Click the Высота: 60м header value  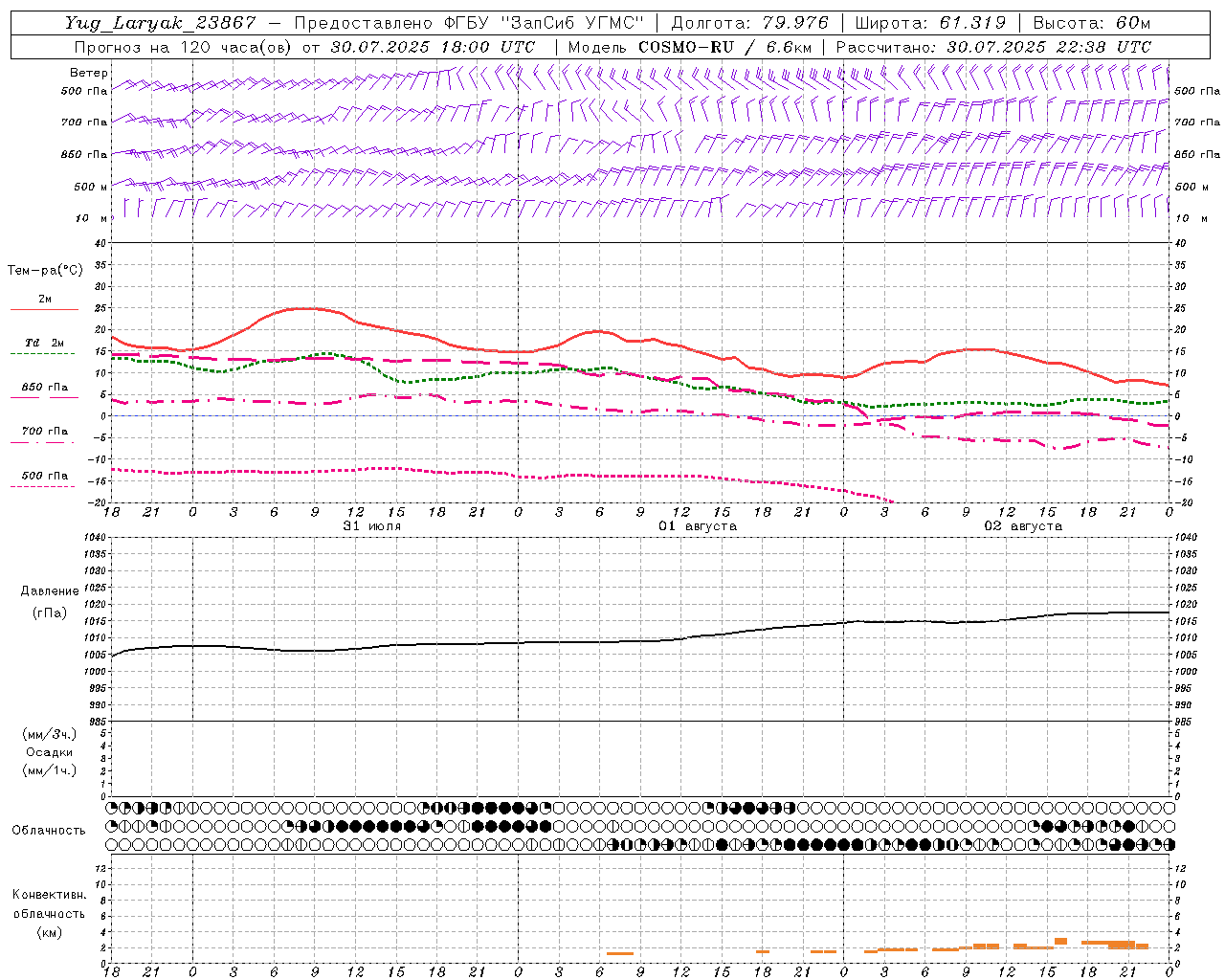(1091, 23)
